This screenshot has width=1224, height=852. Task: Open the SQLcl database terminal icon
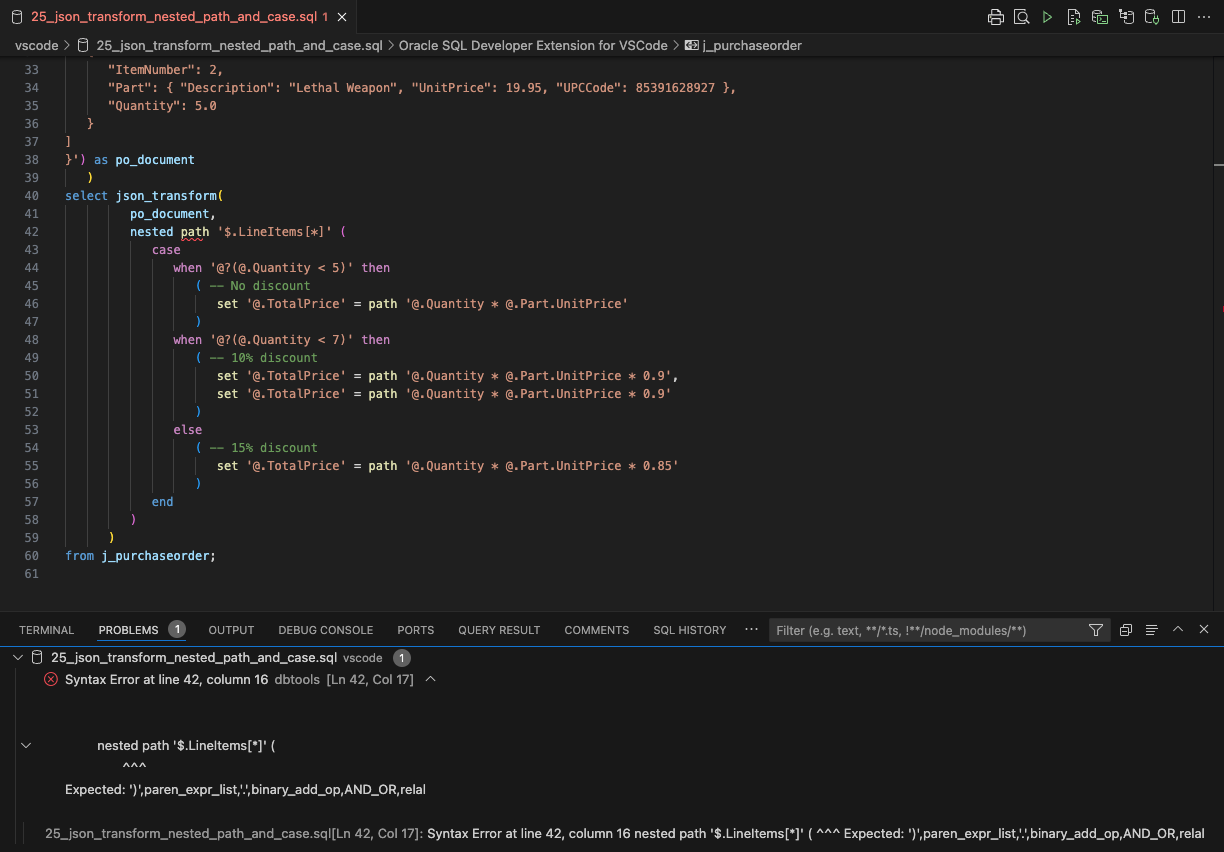[x=1100, y=17]
